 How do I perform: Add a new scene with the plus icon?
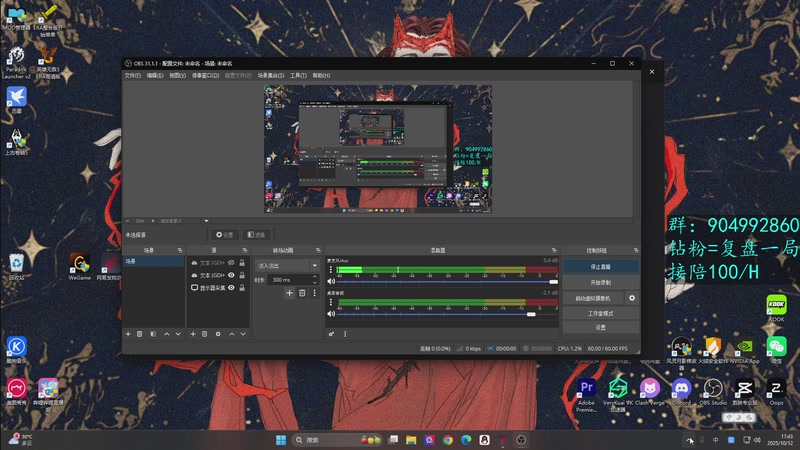[127, 334]
